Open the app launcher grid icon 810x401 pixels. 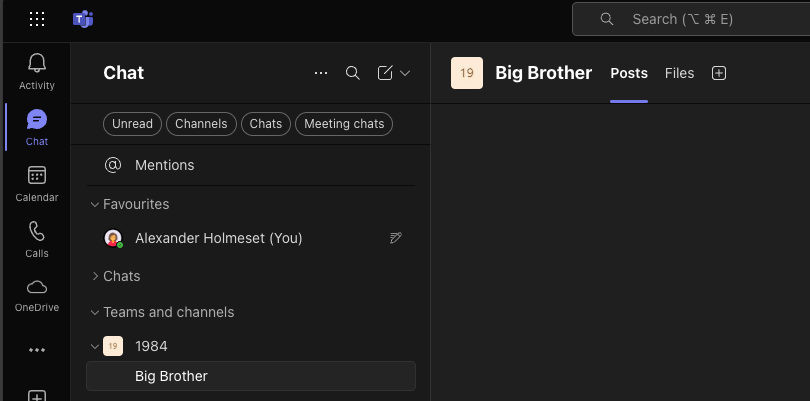(x=37, y=19)
